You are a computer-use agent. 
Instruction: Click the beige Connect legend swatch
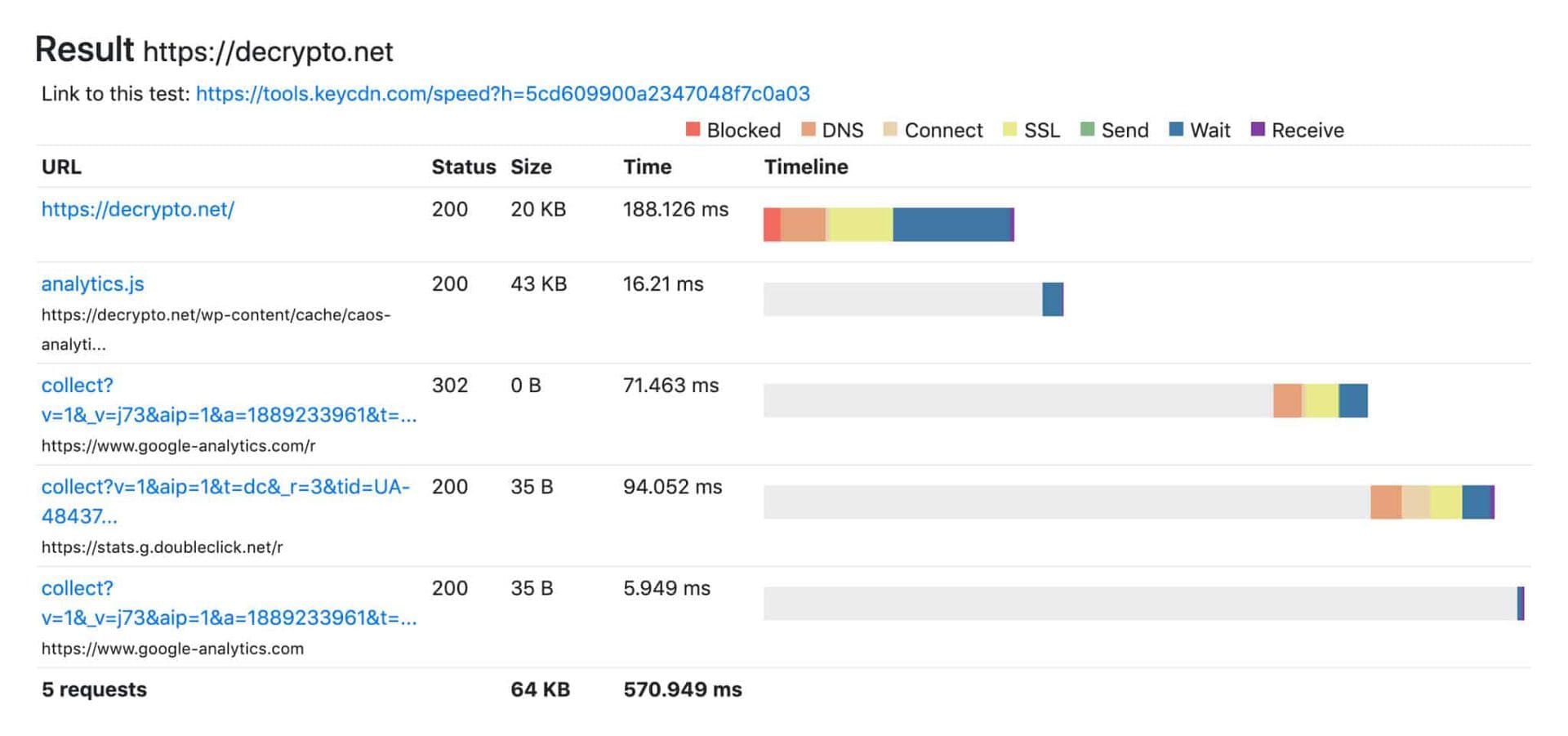[x=890, y=129]
